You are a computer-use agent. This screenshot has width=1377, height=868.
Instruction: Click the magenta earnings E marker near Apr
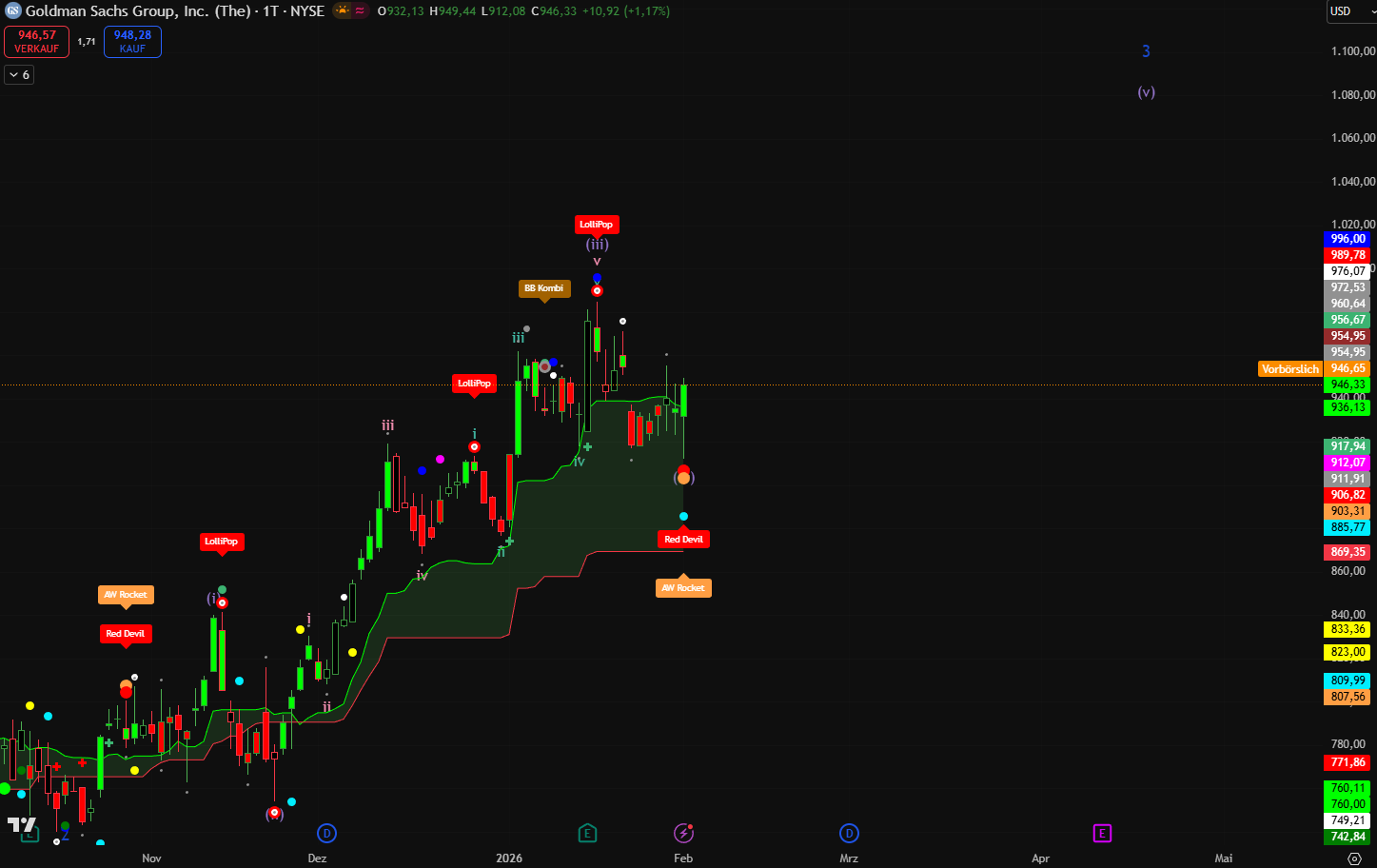(1102, 834)
